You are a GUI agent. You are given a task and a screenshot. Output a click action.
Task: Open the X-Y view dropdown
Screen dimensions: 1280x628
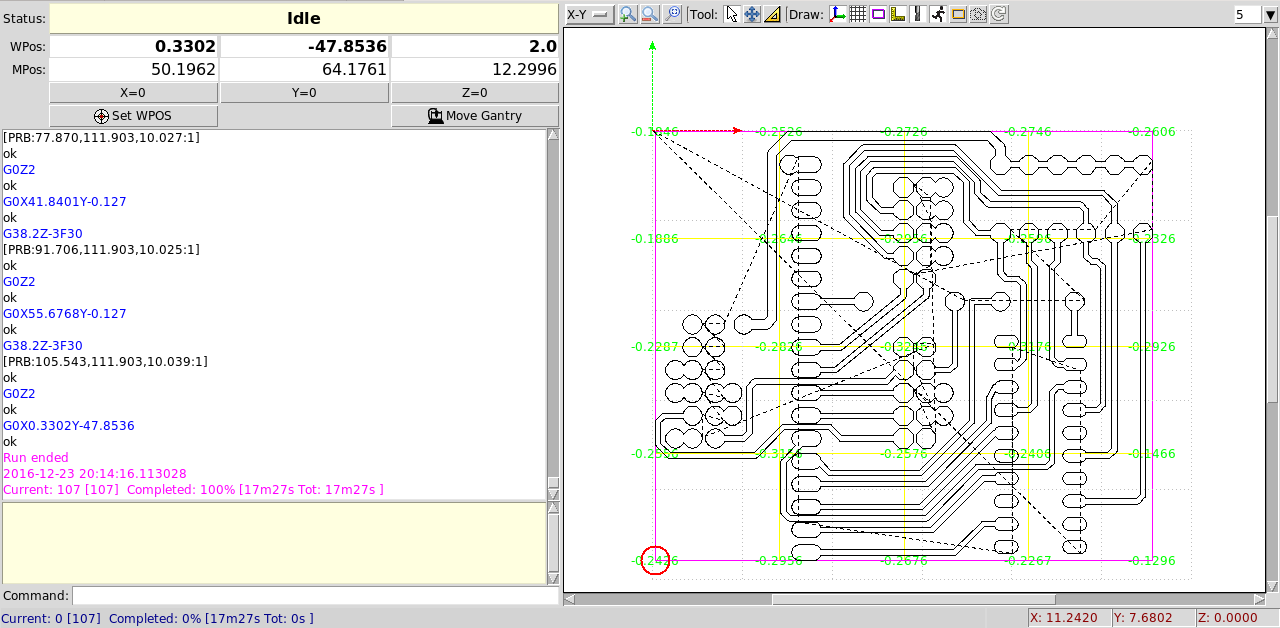point(589,14)
